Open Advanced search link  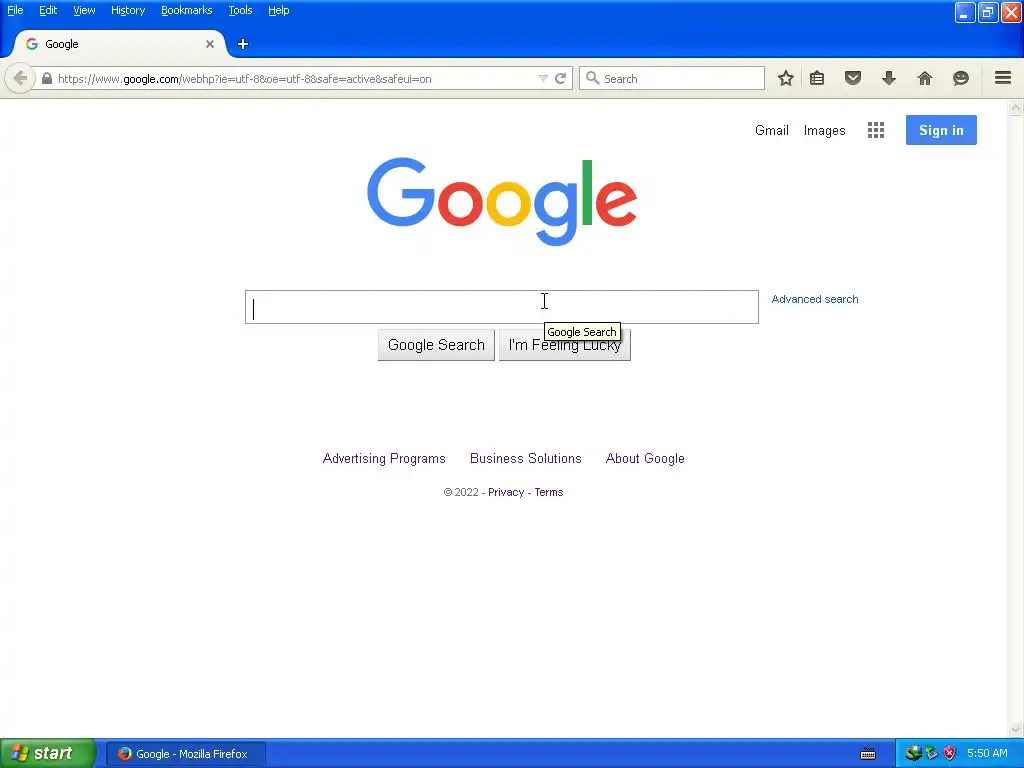pos(815,299)
